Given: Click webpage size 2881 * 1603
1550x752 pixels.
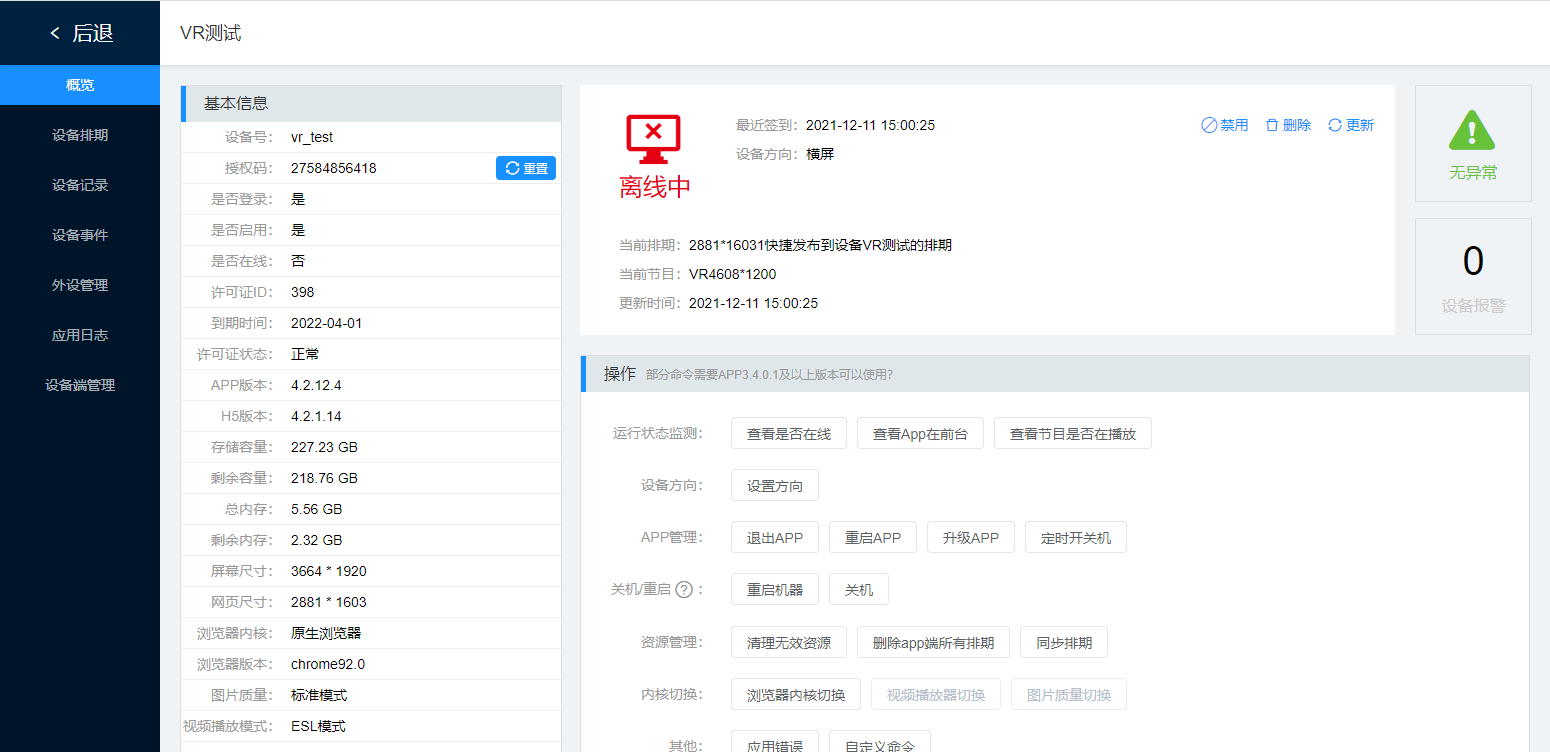Looking at the screenshot, I should point(329,602).
